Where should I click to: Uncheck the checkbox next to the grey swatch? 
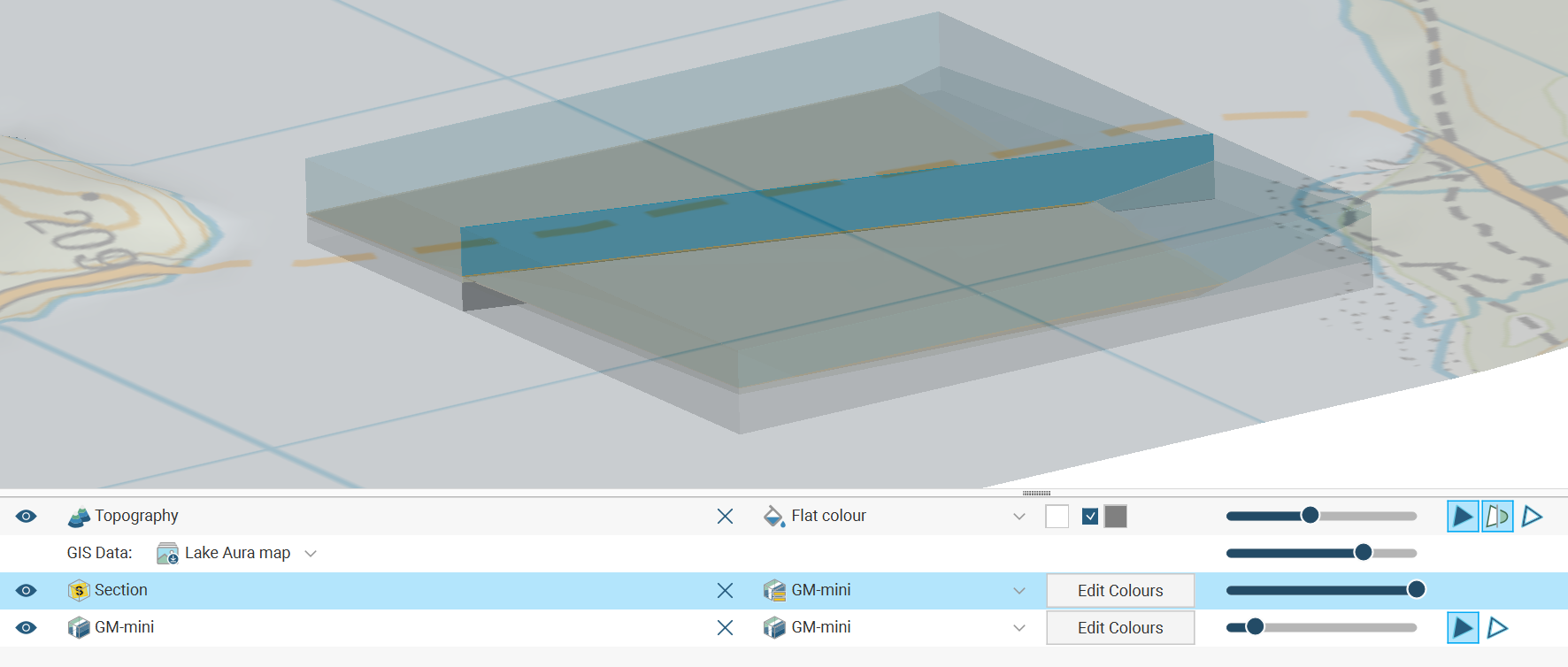pyautogui.click(x=1090, y=517)
